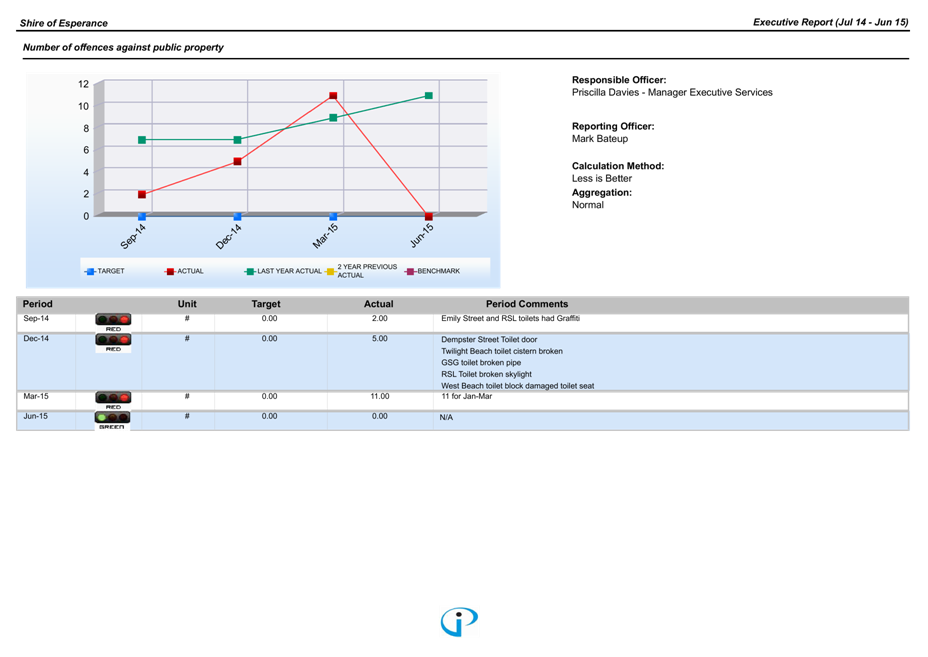This screenshot has height=657, width=928.
Task: Click the red traffic light for Mar-15
Action: tap(113, 400)
